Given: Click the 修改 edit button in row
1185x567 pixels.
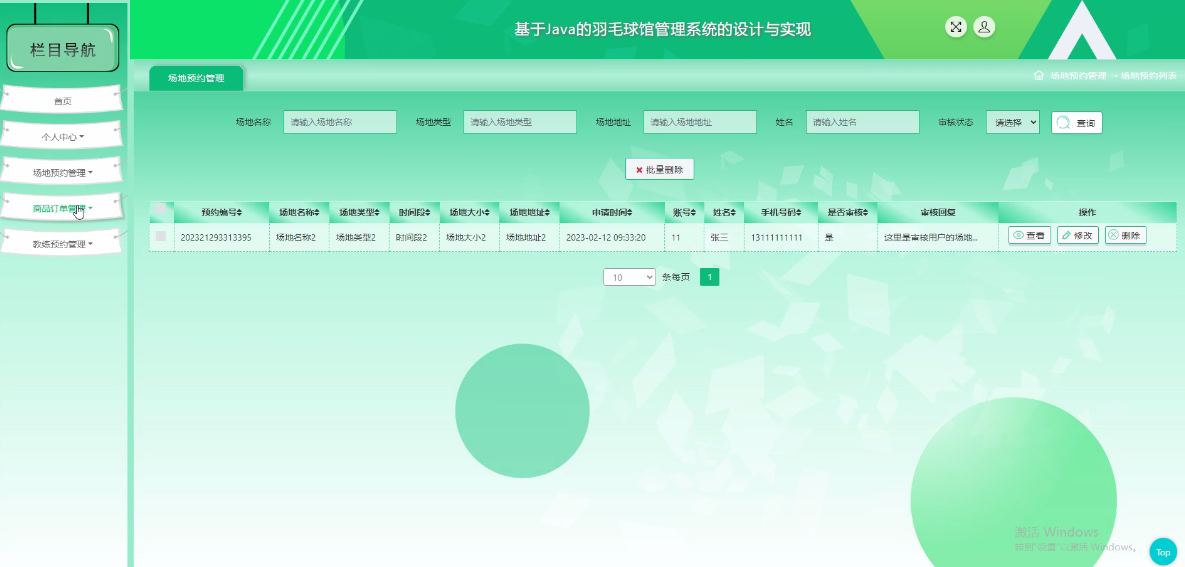Looking at the screenshot, I should (1077, 236).
